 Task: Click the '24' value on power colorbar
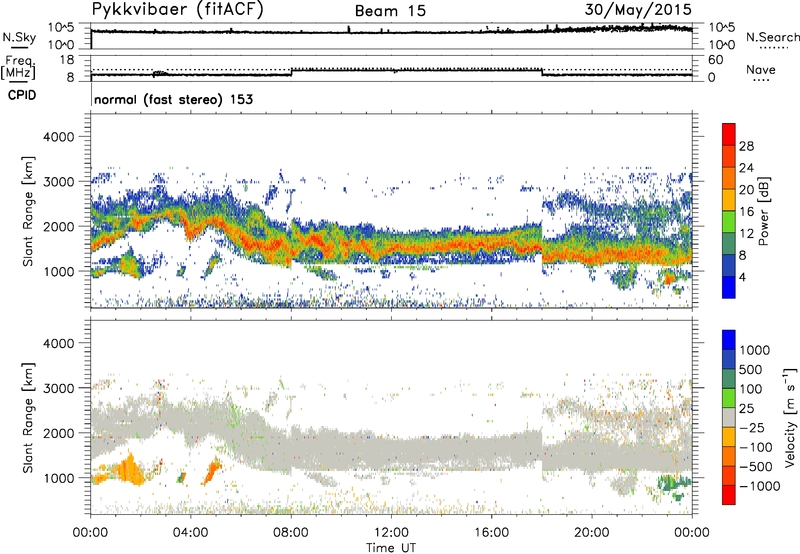click(746, 168)
